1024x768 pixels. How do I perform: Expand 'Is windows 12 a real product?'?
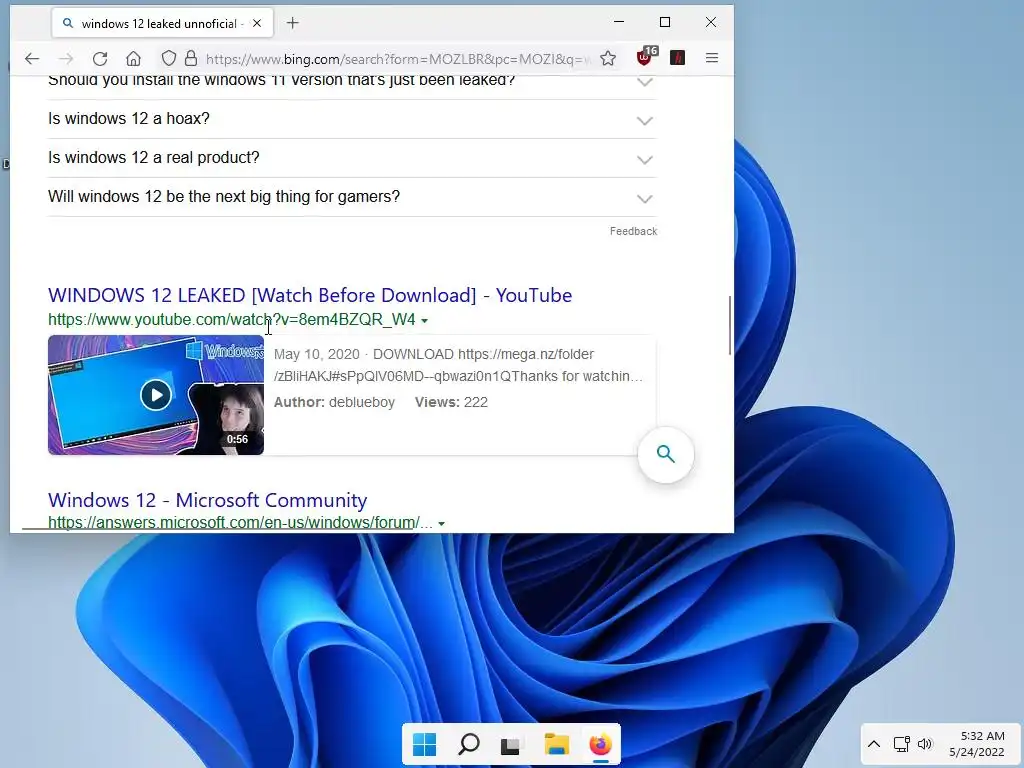pos(352,158)
